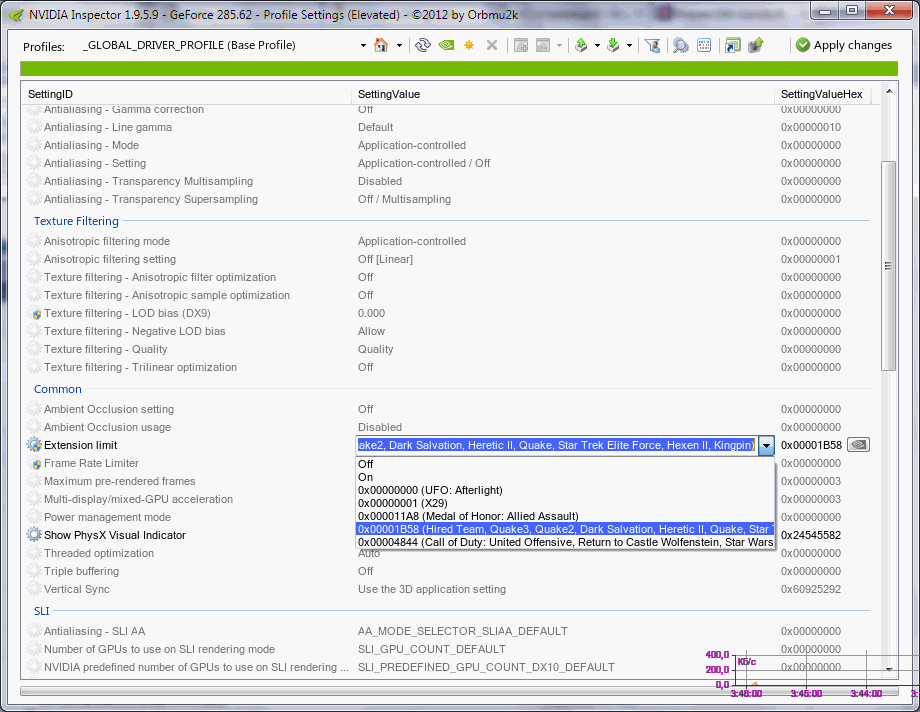This screenshot has height=712, width=920.
Task: Expand the arrow beside the home icon
Action: tap(399, 45)
